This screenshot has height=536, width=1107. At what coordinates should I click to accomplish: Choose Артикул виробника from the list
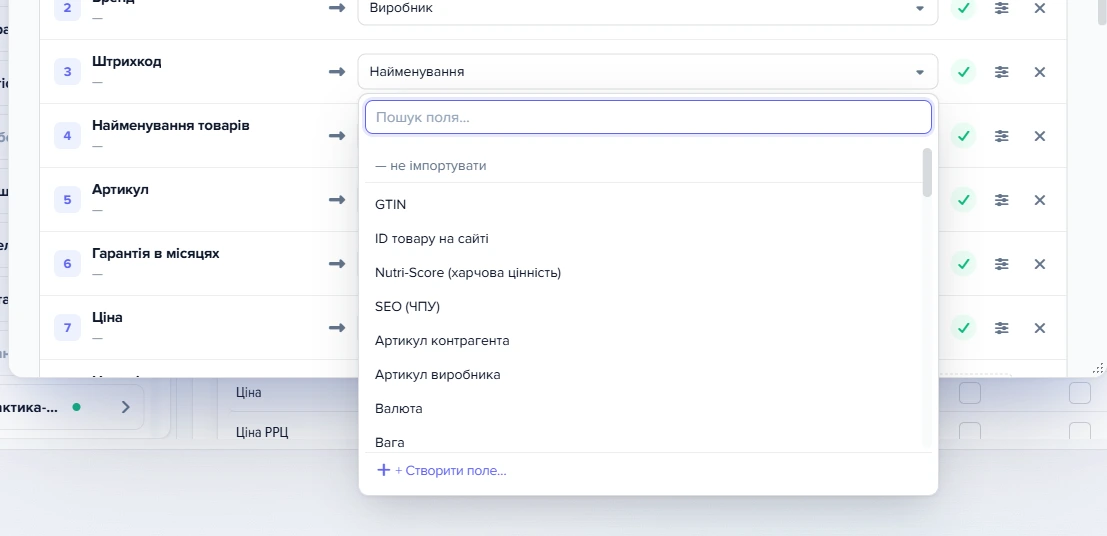643,374
